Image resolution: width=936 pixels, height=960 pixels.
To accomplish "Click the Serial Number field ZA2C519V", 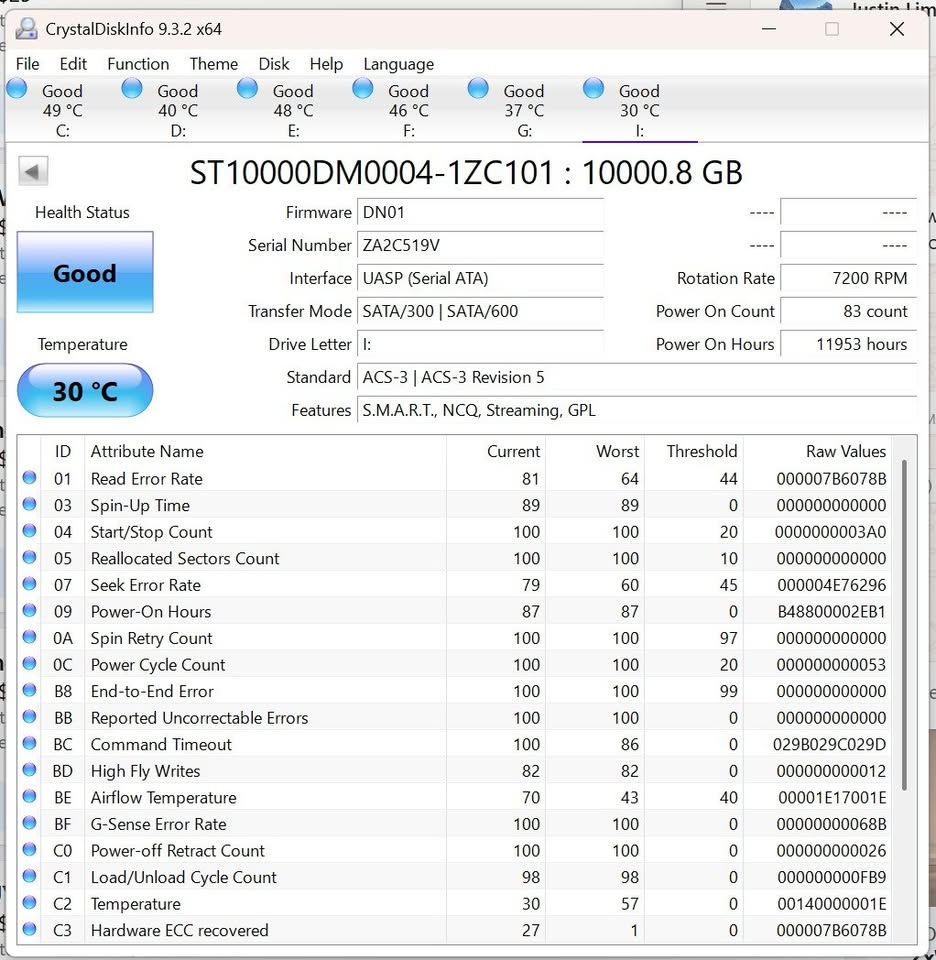I will pyautogui.click(x=481, y=246).
